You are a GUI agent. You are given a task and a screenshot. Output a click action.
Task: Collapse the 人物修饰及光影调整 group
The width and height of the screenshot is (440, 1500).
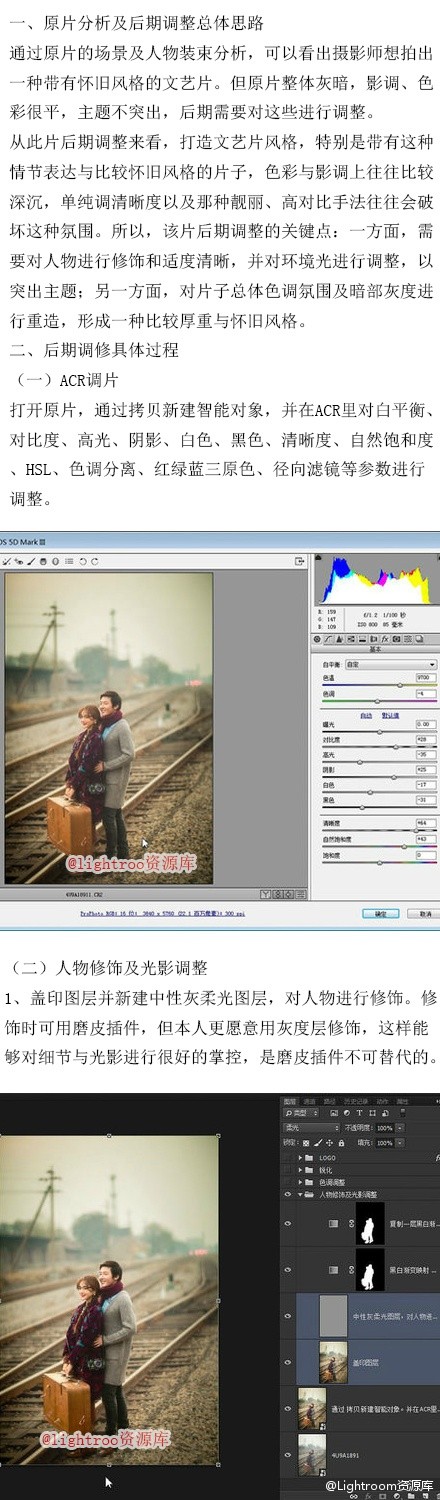300,1194
